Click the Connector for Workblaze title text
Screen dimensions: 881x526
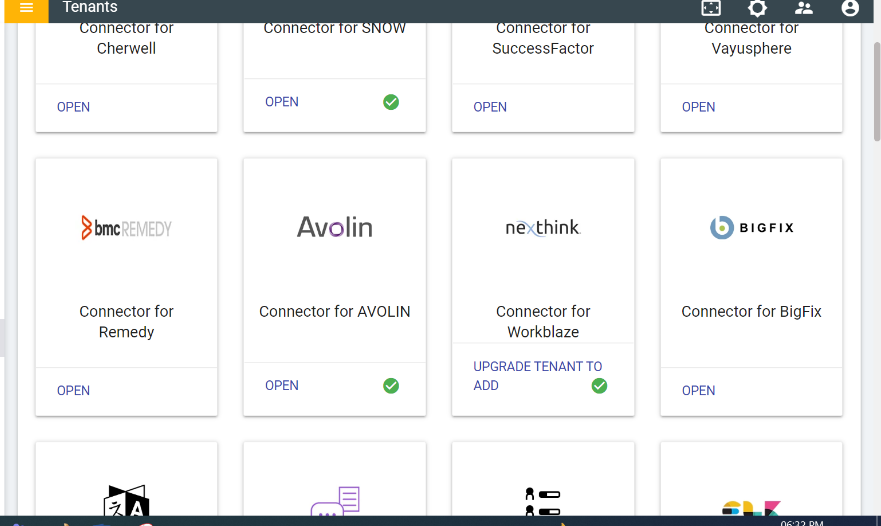pyautogui.click(x=543, y=321)
